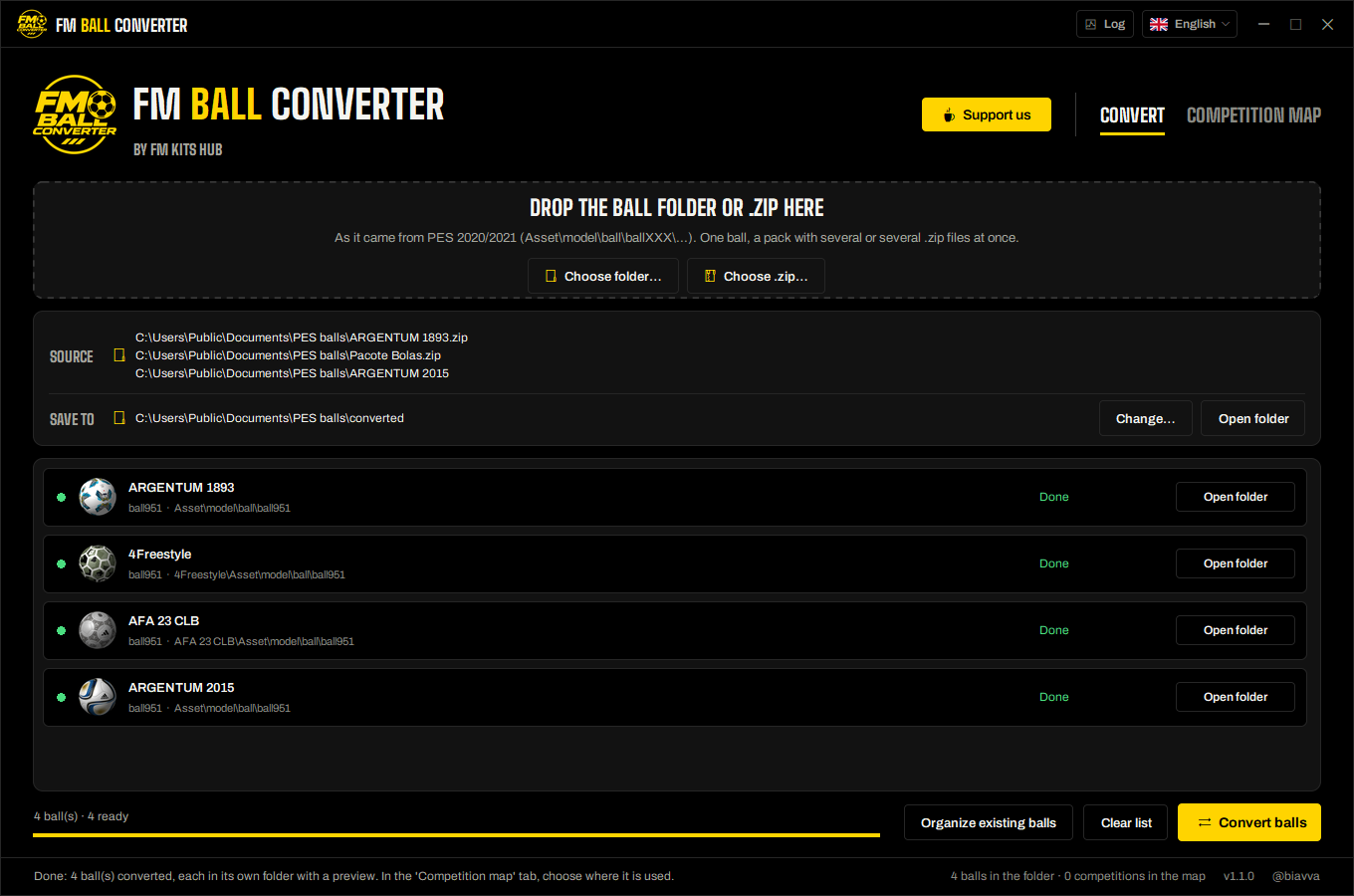Open folder for ARGENTUM 1893

click(1236, 497)
